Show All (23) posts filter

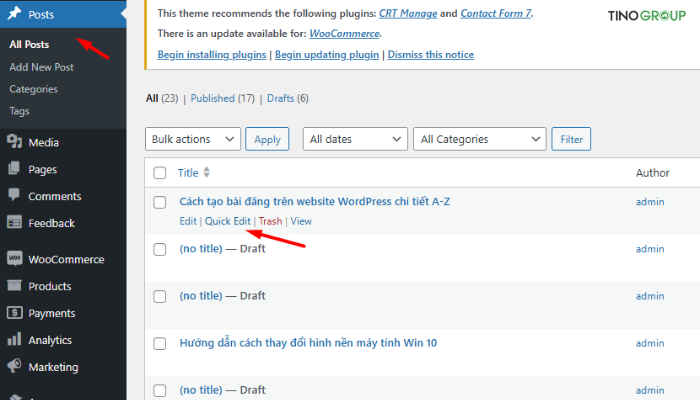tap(162, 98)
